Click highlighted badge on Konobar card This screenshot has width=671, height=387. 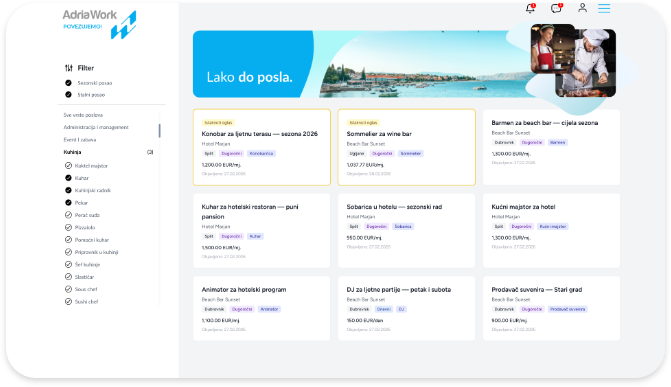218,123
